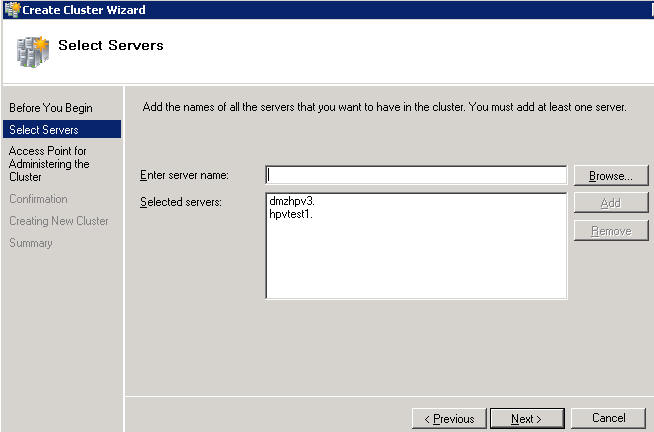Proceed with the Next button

pyautogui.click(x=527, y=419)
